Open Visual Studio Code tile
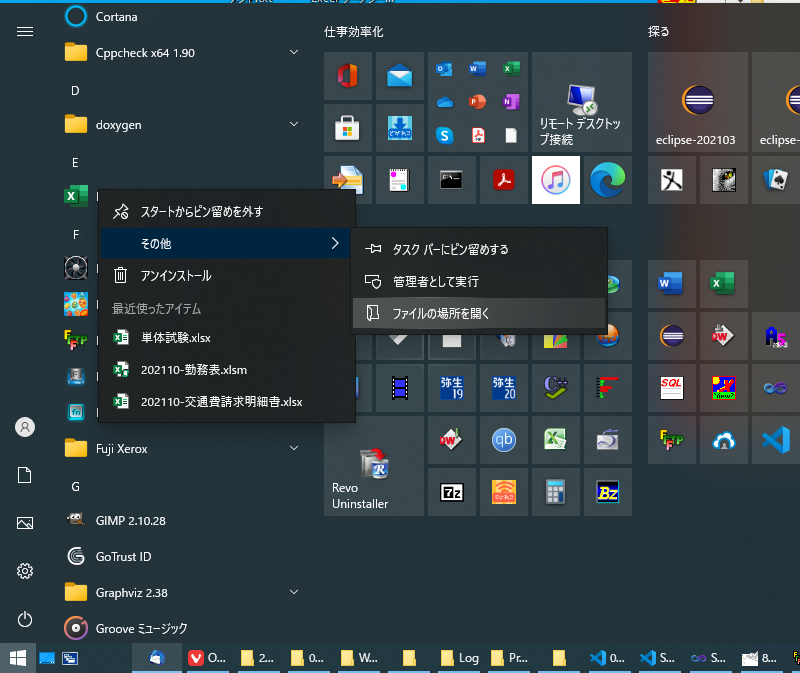The image size is (800, 673). pos(776,440)
